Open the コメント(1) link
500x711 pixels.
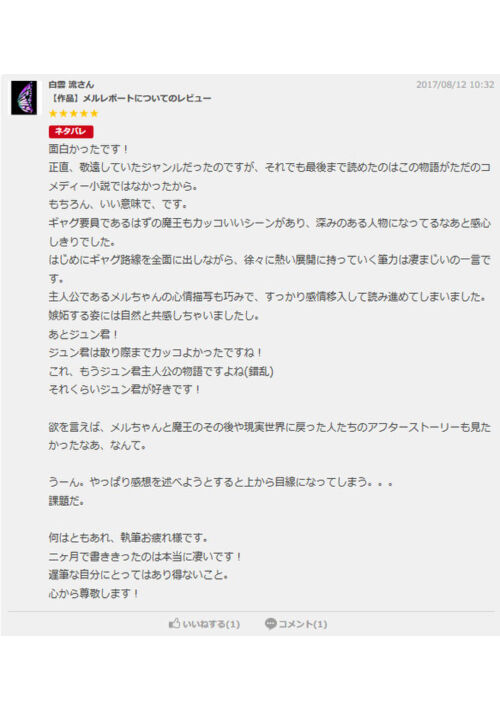coord(302,624)
